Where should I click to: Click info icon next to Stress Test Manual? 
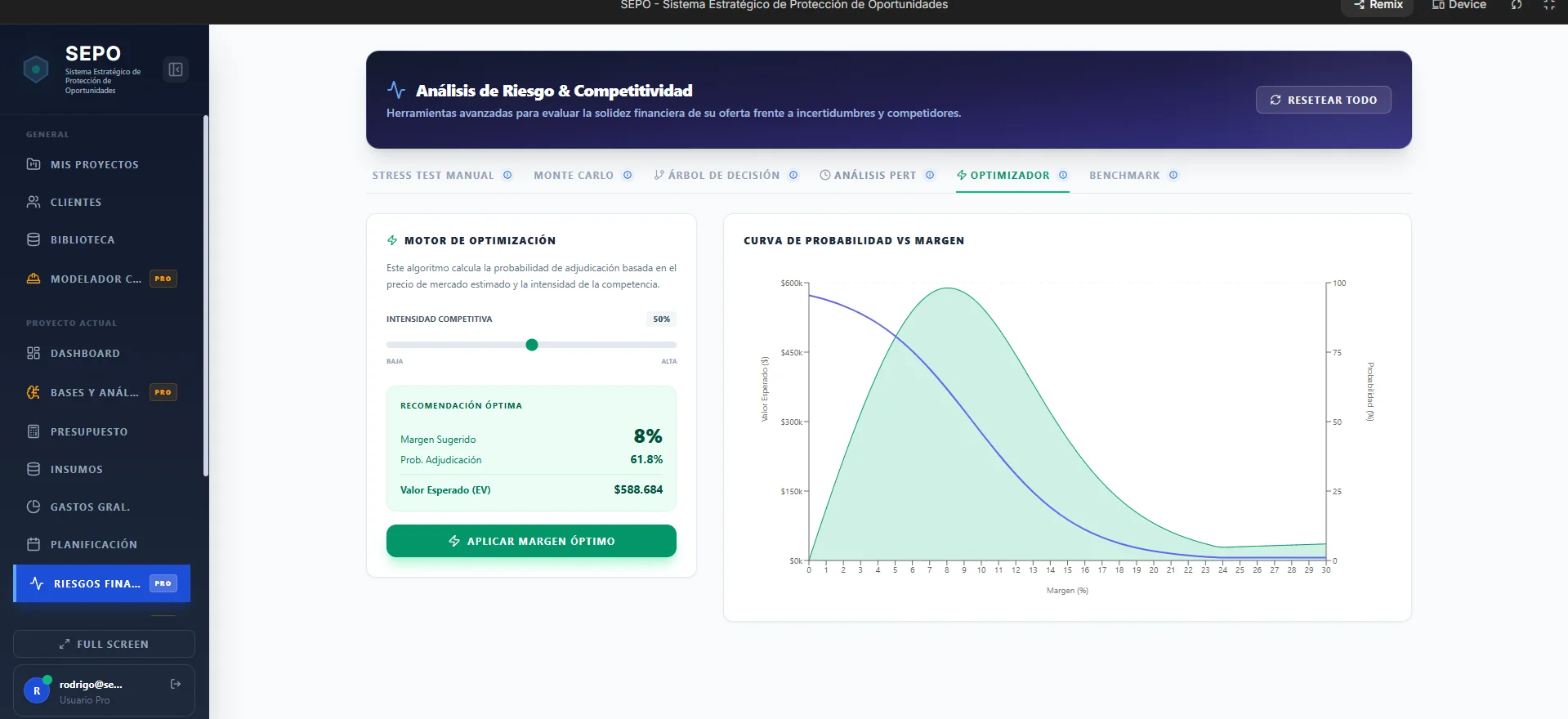(x=507, y=175)
